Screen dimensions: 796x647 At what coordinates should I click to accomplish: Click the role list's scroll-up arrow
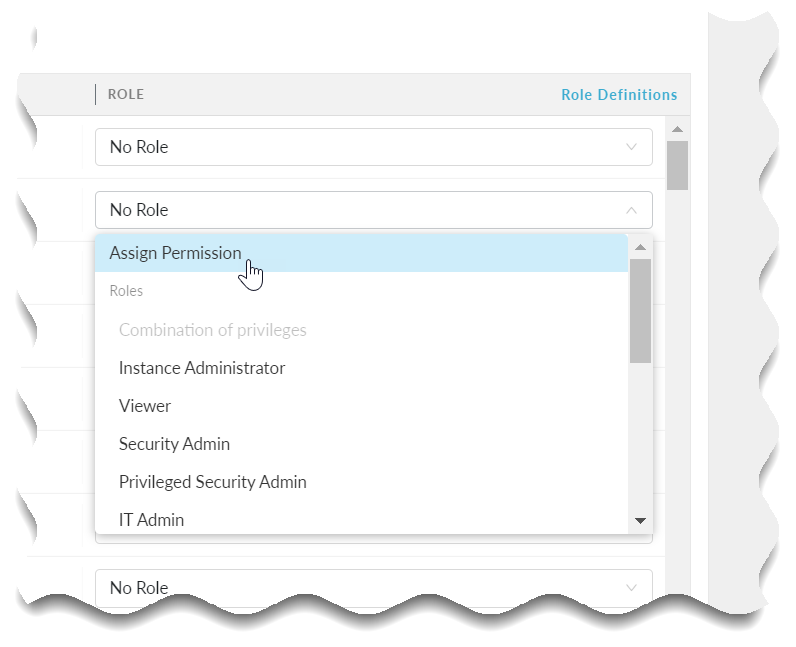point(641,246)
